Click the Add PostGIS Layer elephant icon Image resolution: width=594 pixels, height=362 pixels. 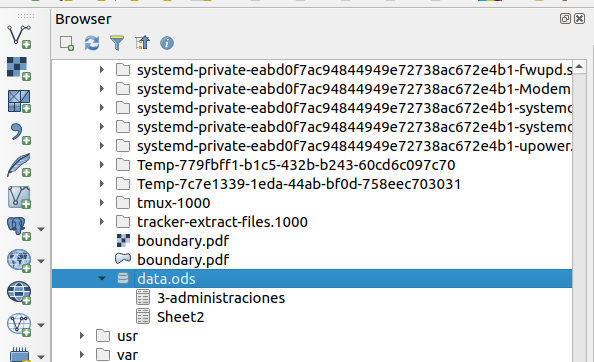coord(19,229)
